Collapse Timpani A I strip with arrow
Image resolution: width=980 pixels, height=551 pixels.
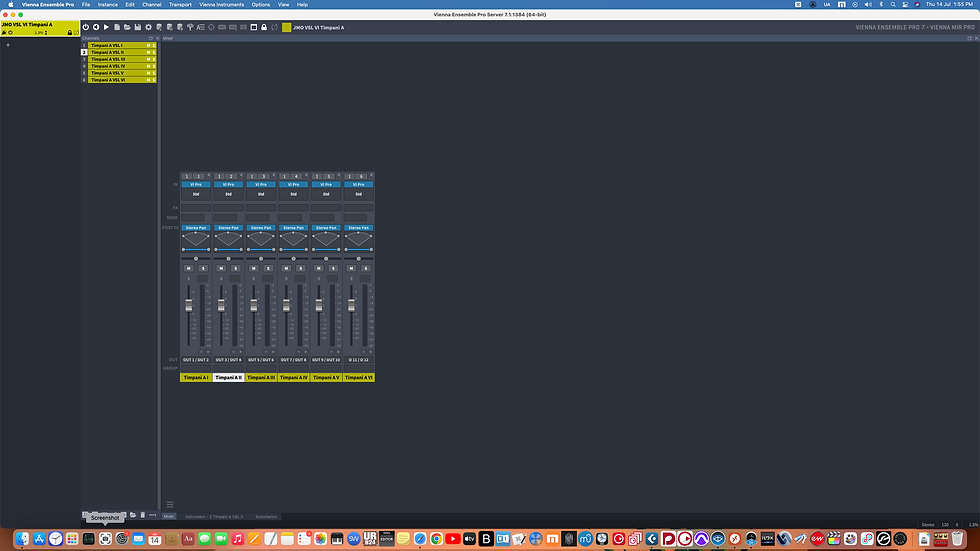click(x=209, y=175)
